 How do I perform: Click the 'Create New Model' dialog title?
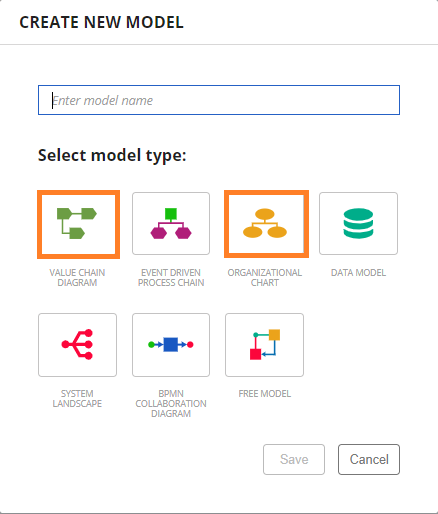(x=101, y=22)
